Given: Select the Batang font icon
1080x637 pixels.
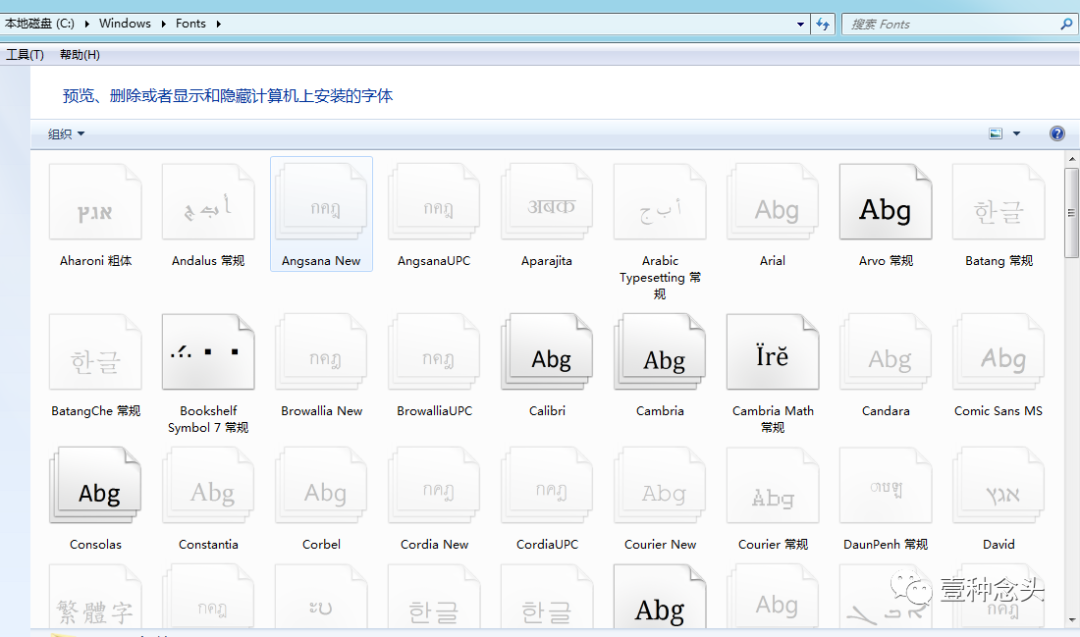Looking at the screenshot, I should pyautogui.click(x=999, y=202).
